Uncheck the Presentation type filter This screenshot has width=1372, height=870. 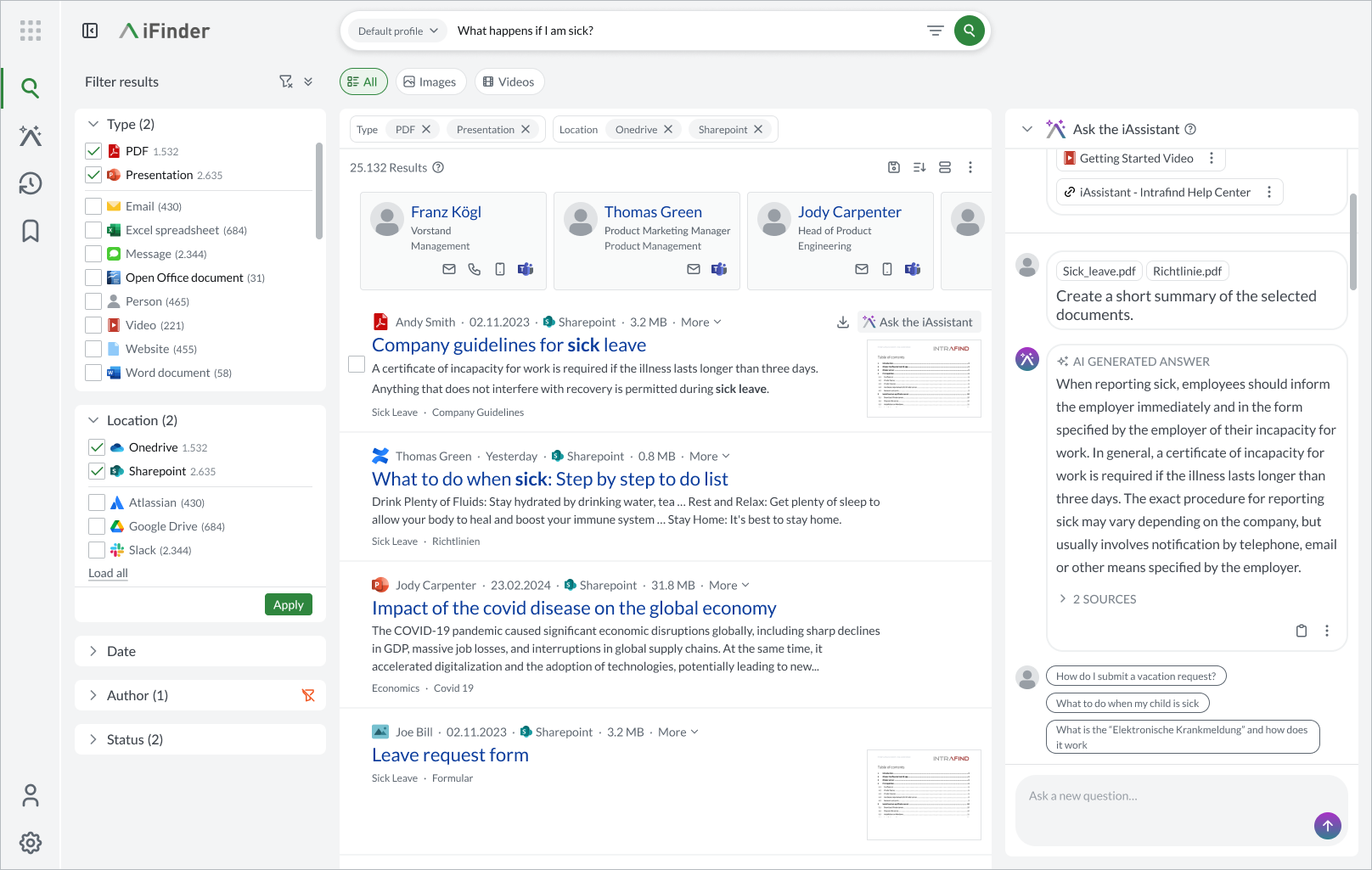tap(93, 175)
